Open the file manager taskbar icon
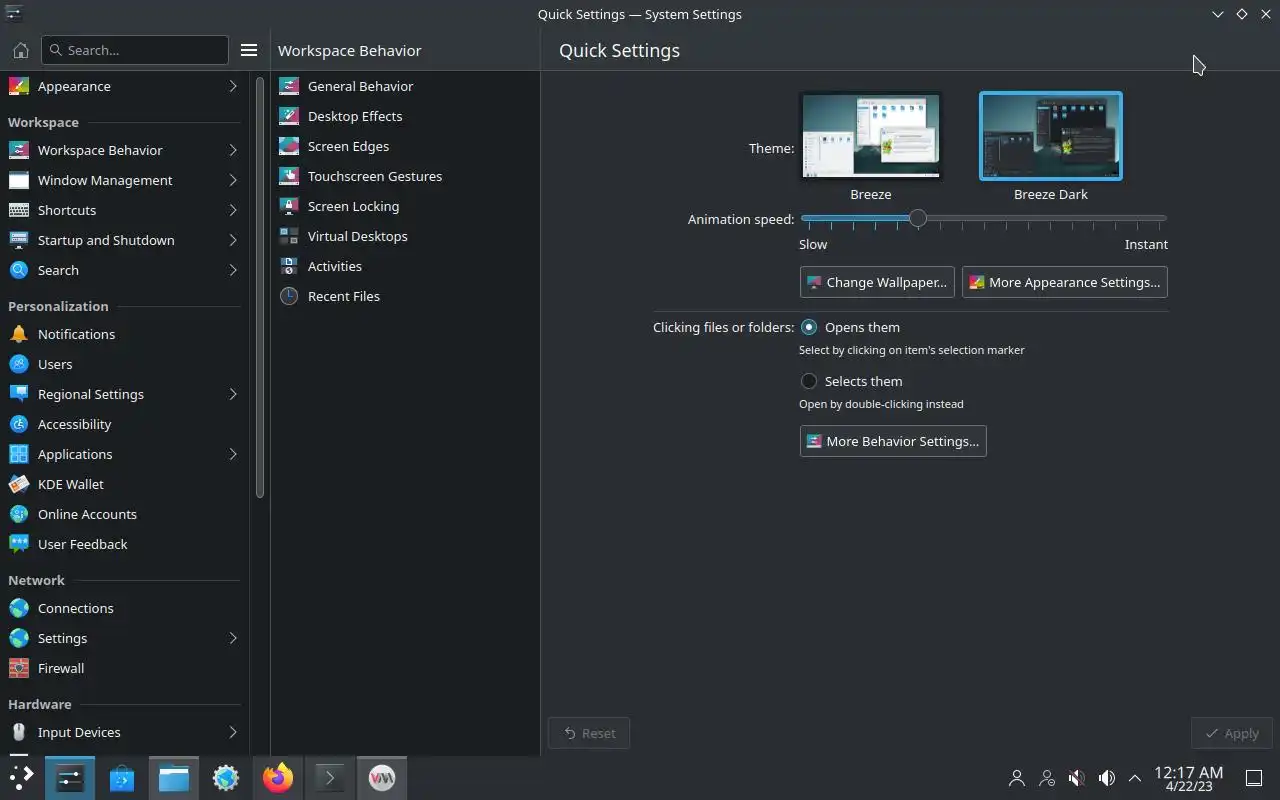Viewport: 1280px width, 800px height. [174, 778]
